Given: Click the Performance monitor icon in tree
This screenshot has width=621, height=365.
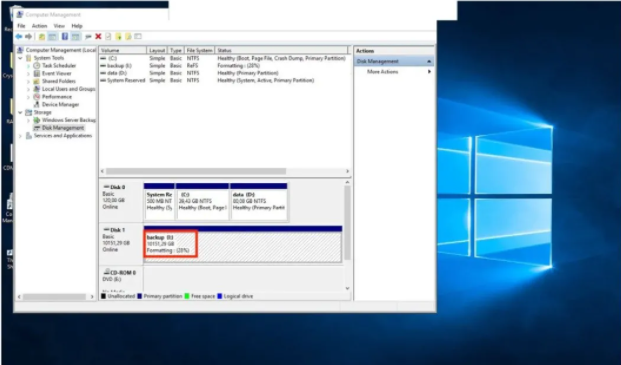Looking at the screenshot, I should pos(37,97).
